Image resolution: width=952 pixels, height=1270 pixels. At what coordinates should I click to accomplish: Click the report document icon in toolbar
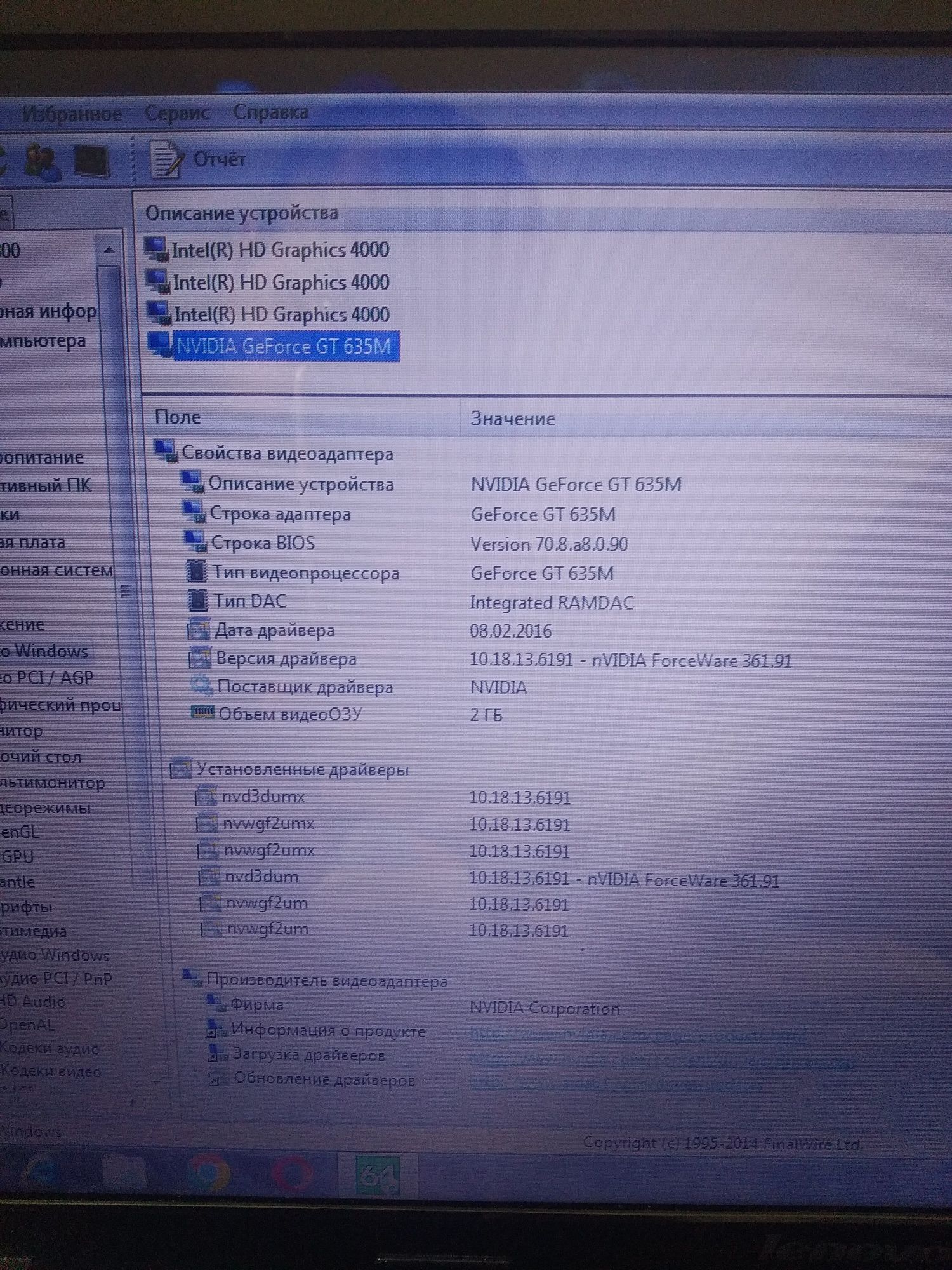[166, 159]
